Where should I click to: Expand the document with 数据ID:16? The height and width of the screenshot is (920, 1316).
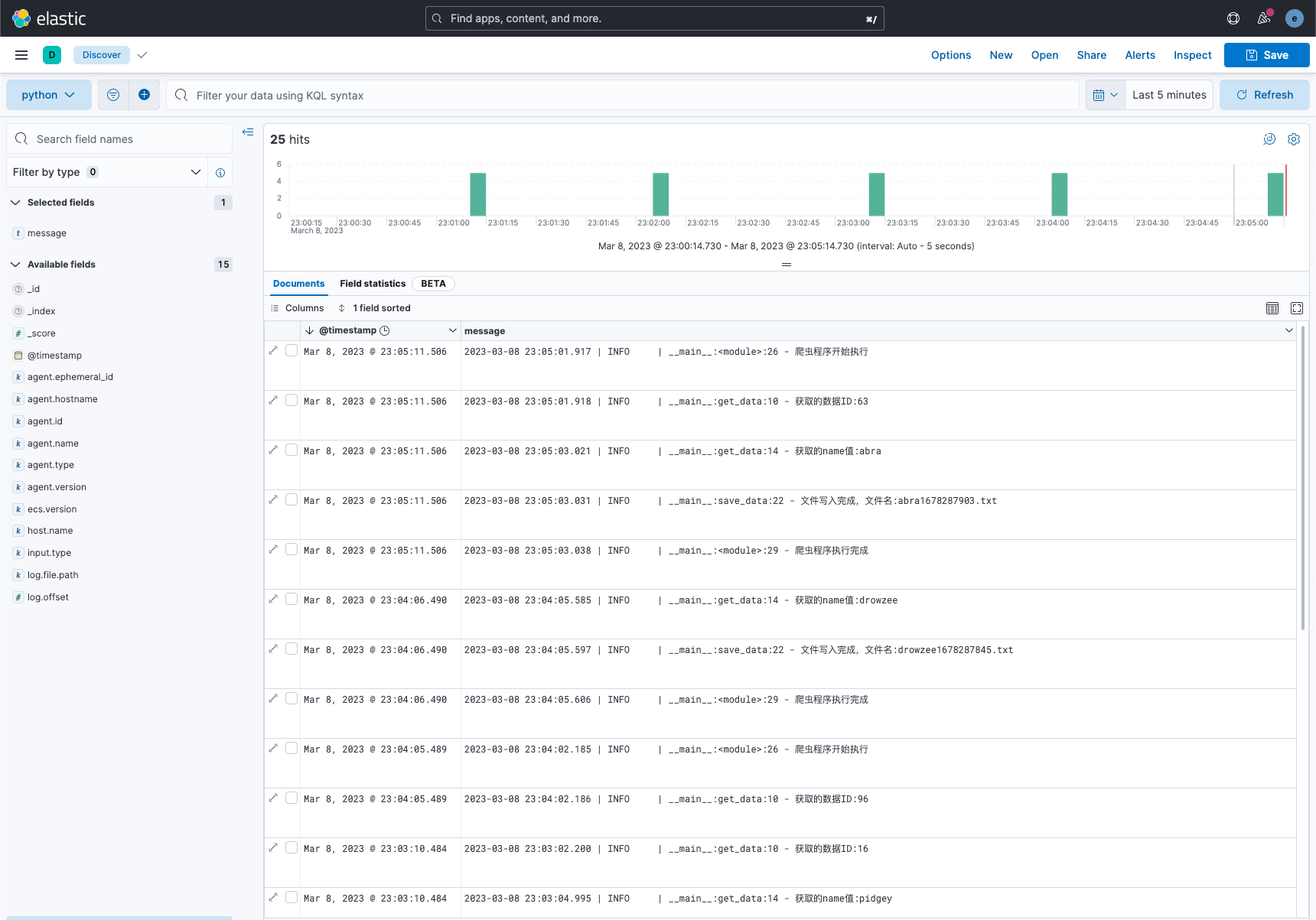coord(273,847)
